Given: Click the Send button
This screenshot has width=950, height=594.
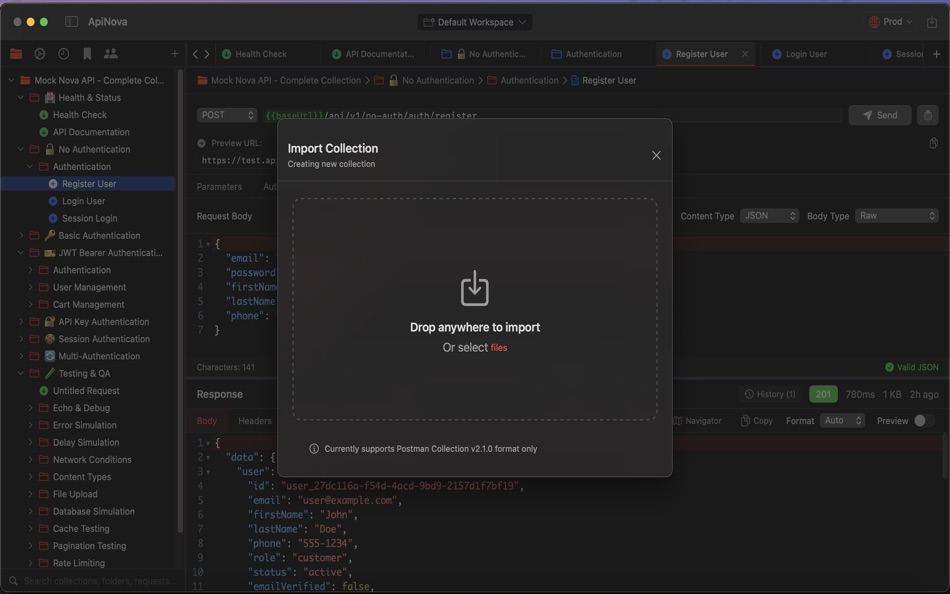Looking at the screenshot, I should (880, 115).
